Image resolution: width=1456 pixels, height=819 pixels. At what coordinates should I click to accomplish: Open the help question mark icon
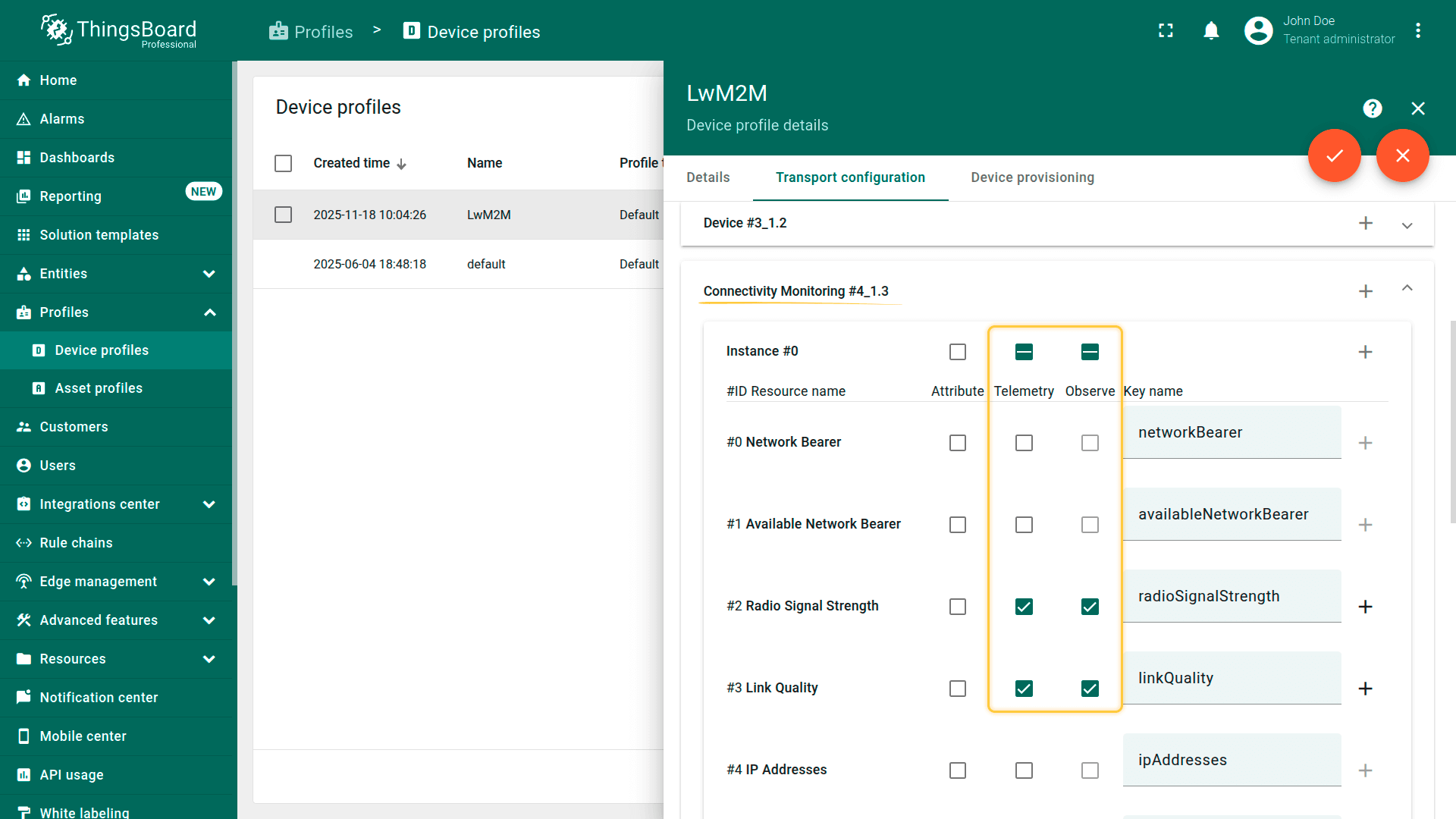[x=1372, y=108]
